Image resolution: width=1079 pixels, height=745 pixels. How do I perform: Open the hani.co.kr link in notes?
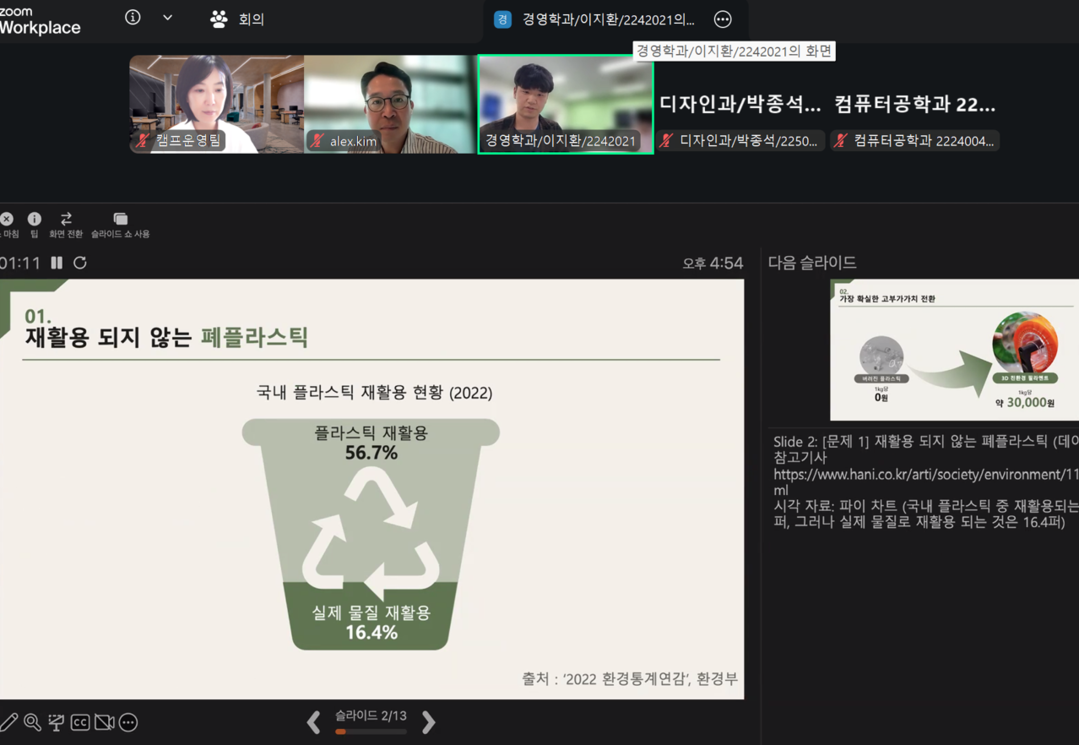(926, 482)
